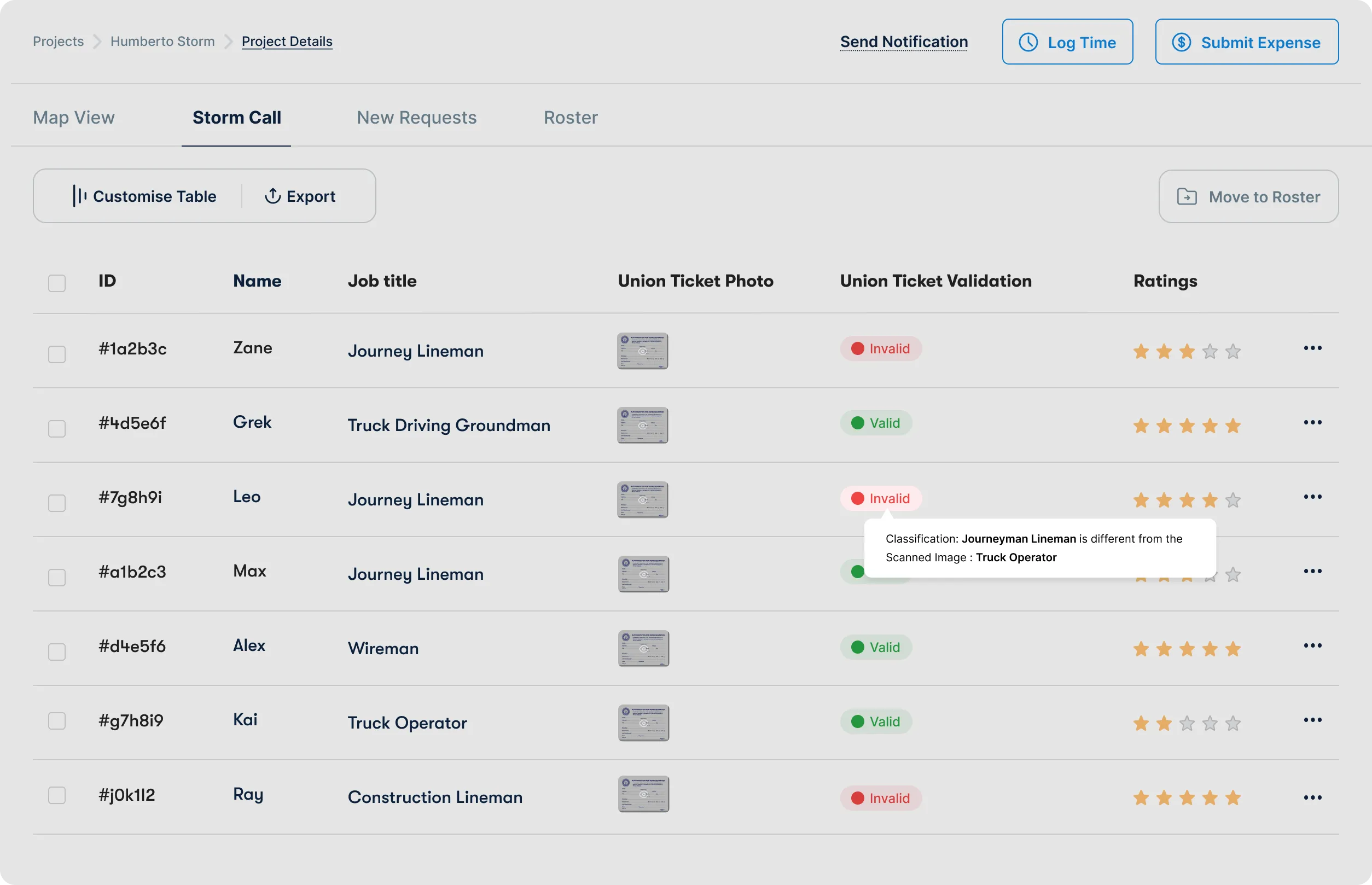
Task: Click the Export upload icon
Action: [x=272, y=196]
